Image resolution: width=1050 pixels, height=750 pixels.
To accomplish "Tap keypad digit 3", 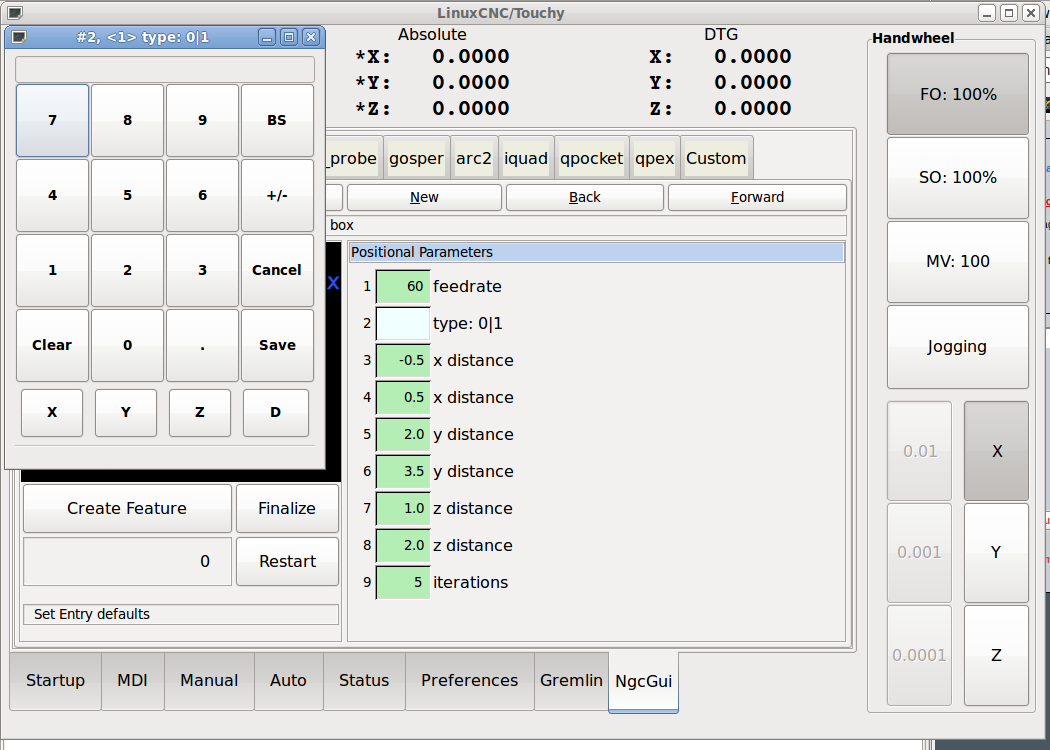I will tap(202, 271).
